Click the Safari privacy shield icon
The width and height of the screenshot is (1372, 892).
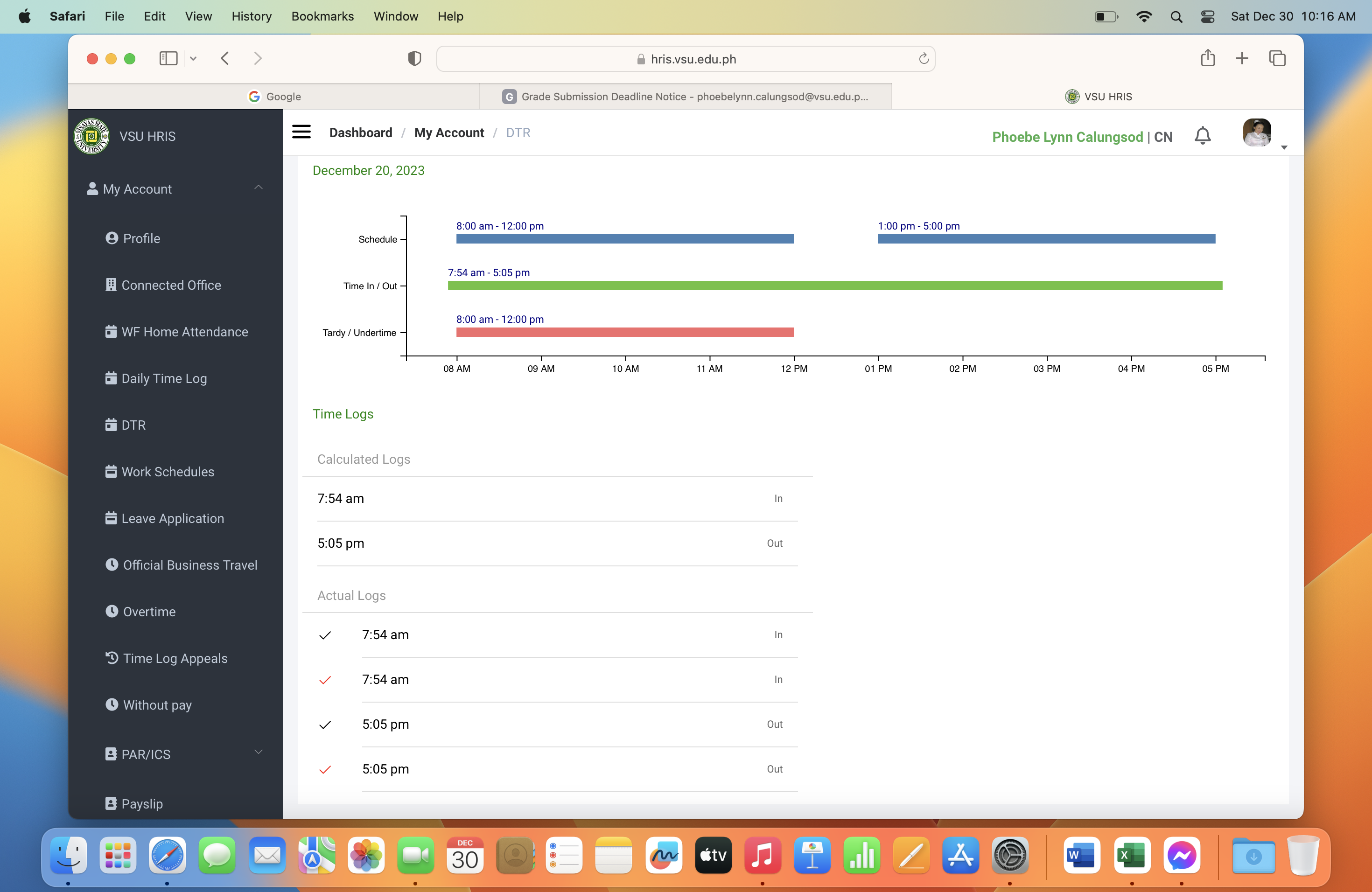[414, 59]
